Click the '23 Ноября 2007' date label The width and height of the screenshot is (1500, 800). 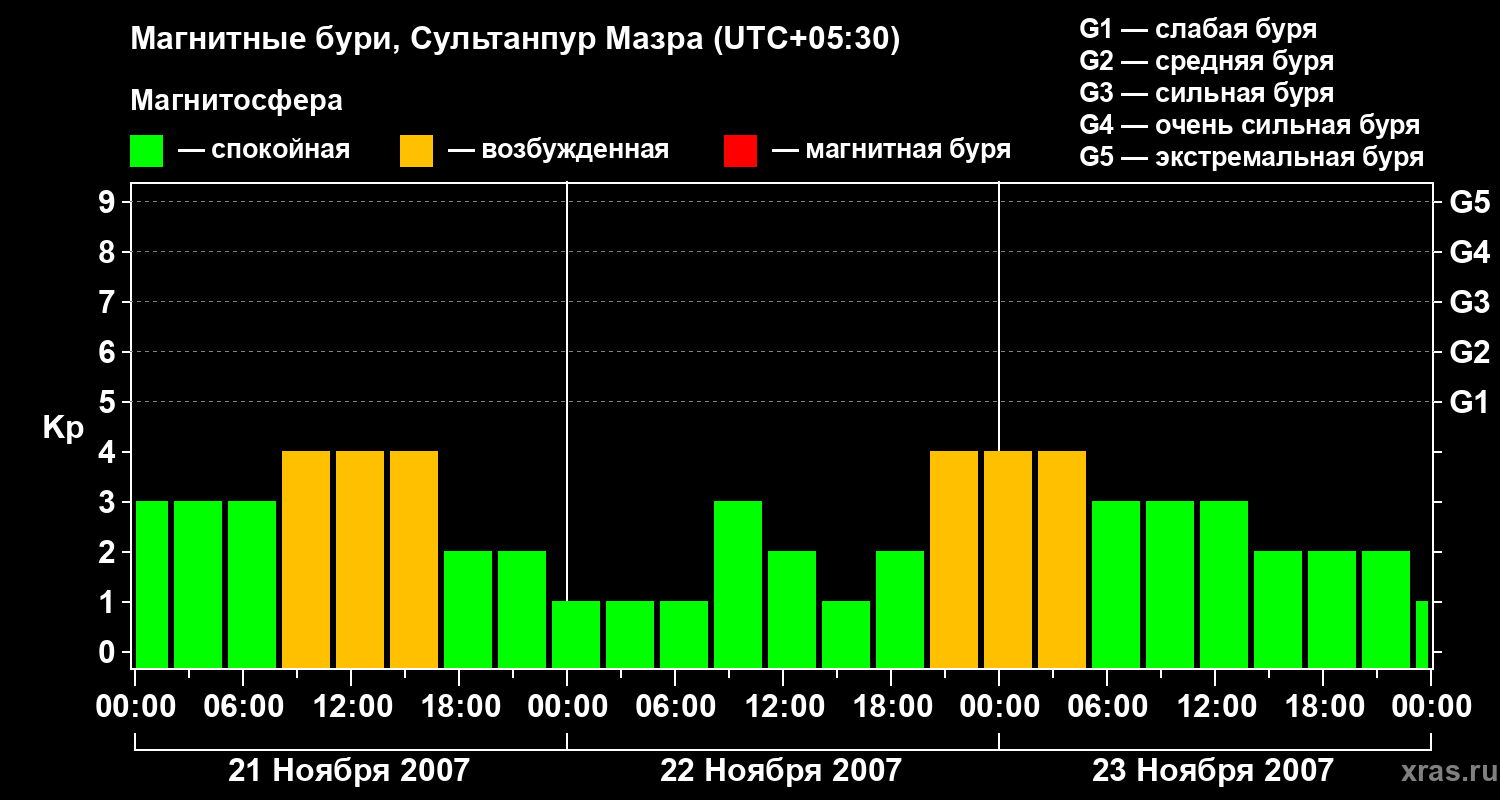tap(1213, 770)
